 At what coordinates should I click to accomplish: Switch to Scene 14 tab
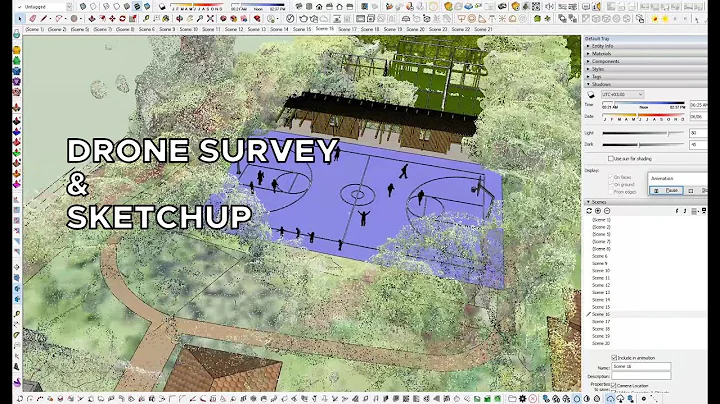279,29
